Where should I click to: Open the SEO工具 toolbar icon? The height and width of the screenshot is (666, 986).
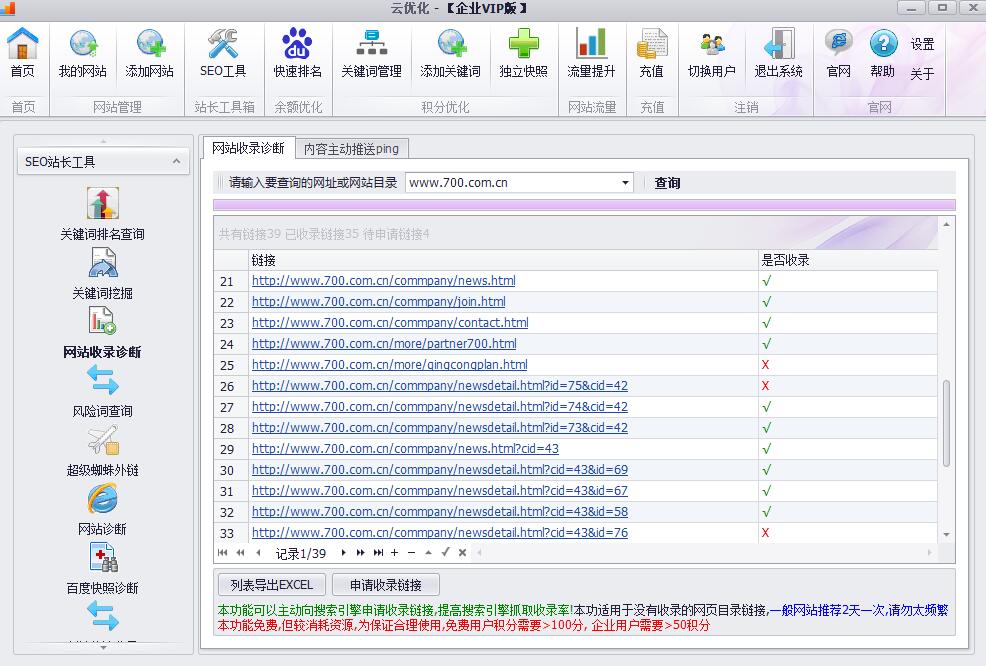click(x=223, y=53)
